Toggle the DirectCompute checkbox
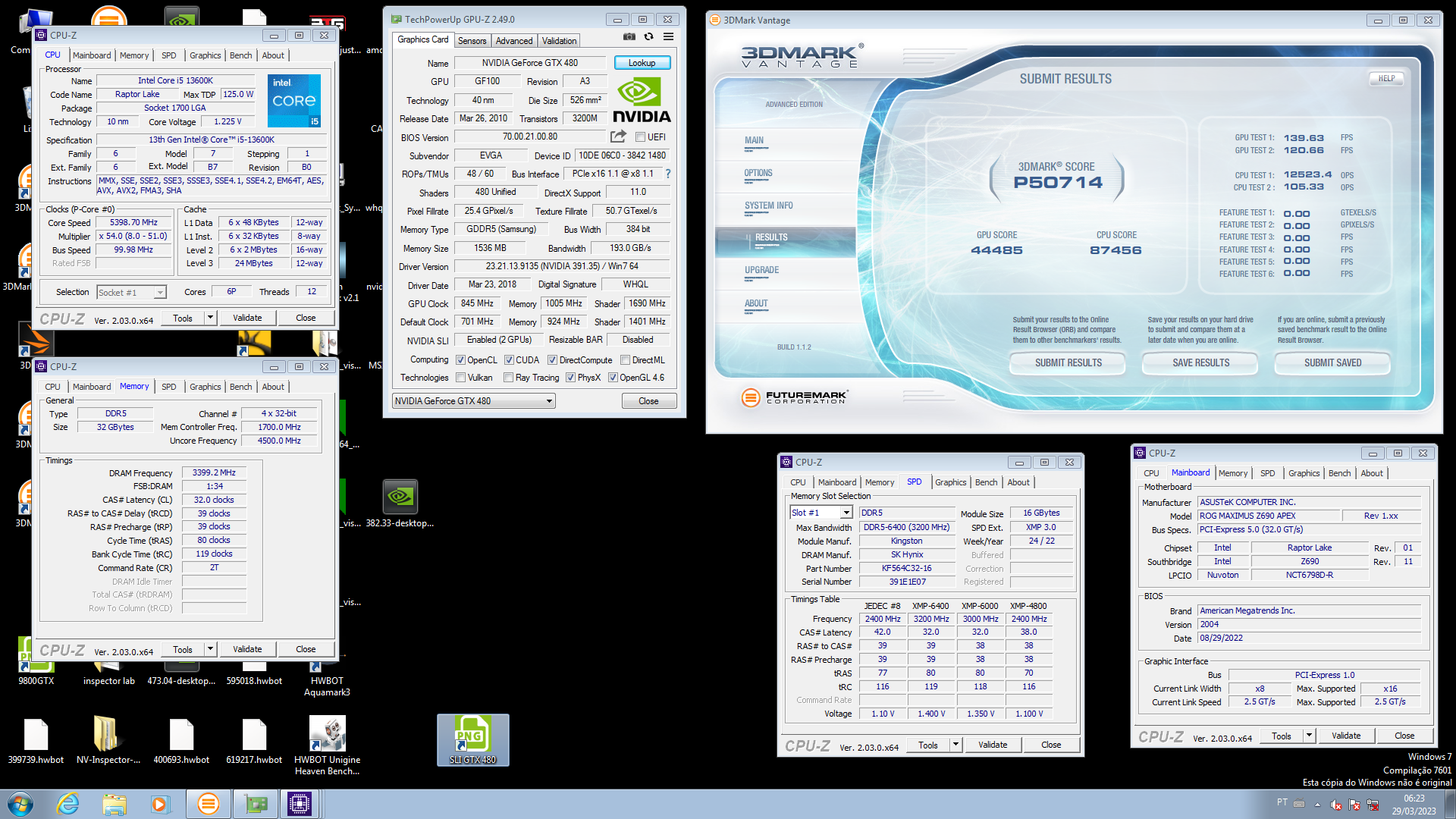 tap(553, 360)
